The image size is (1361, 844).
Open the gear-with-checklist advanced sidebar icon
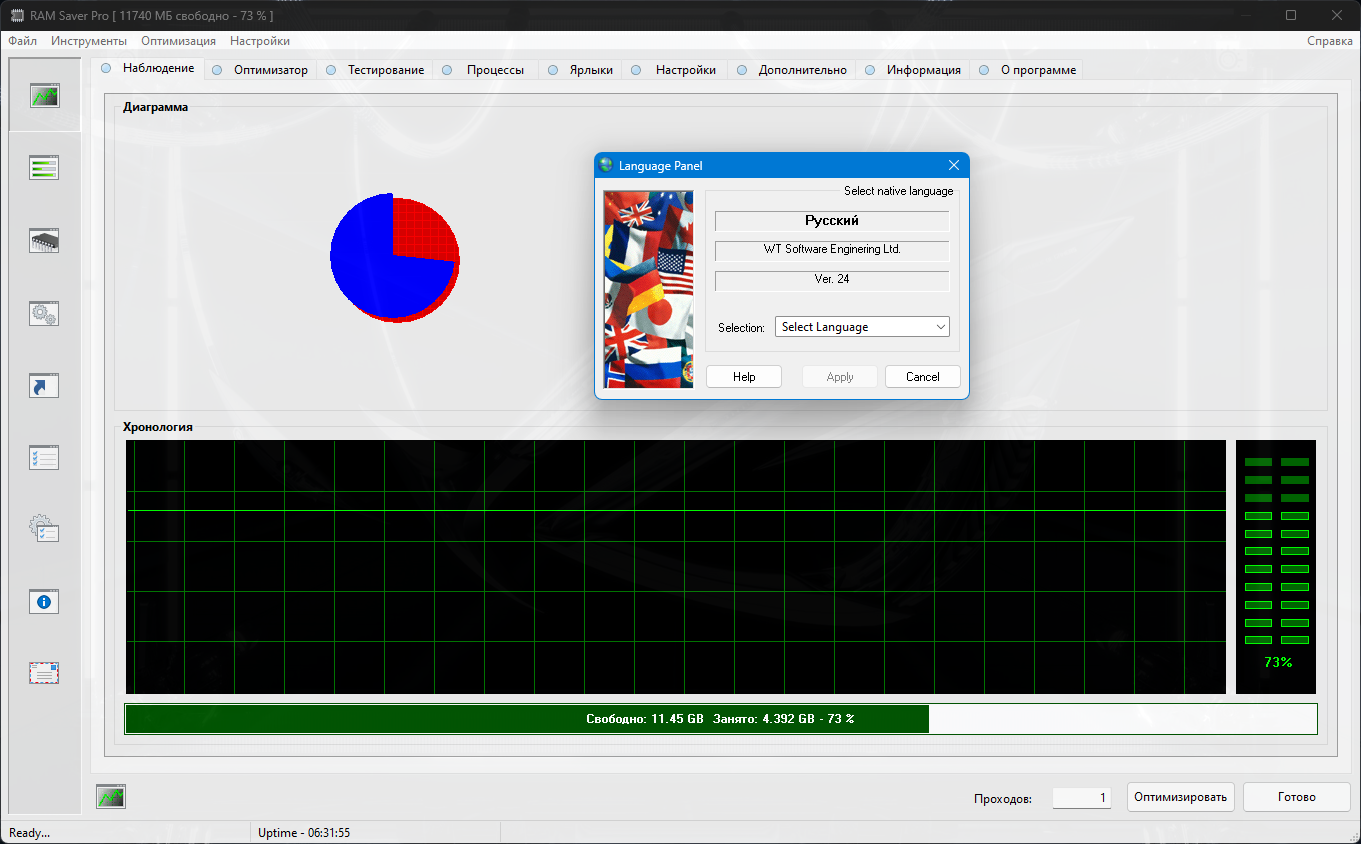click(x=44, y=528)
